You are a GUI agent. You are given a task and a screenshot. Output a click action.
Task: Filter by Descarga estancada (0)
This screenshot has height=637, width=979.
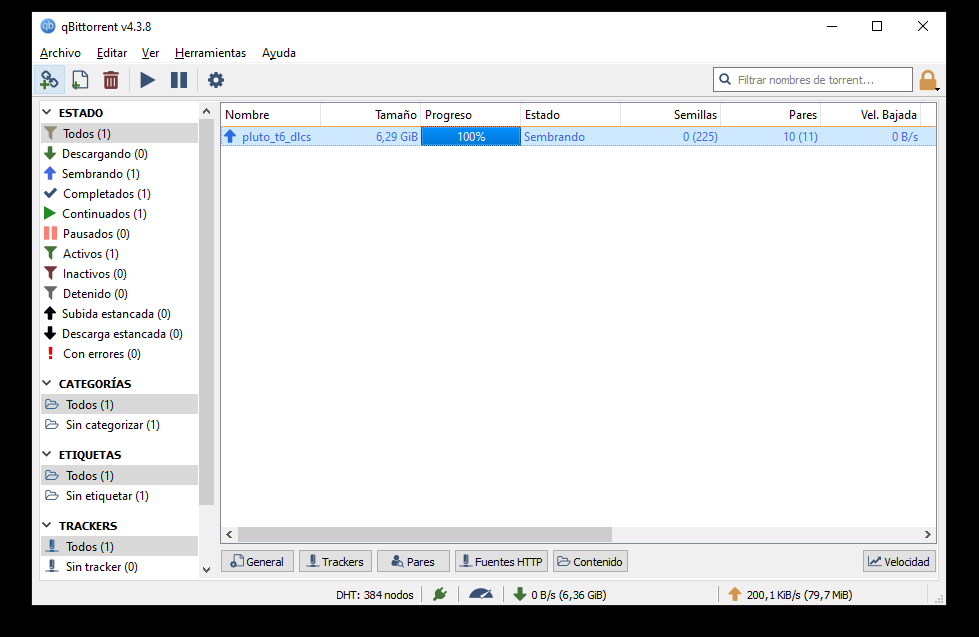(x=119, y=333)
